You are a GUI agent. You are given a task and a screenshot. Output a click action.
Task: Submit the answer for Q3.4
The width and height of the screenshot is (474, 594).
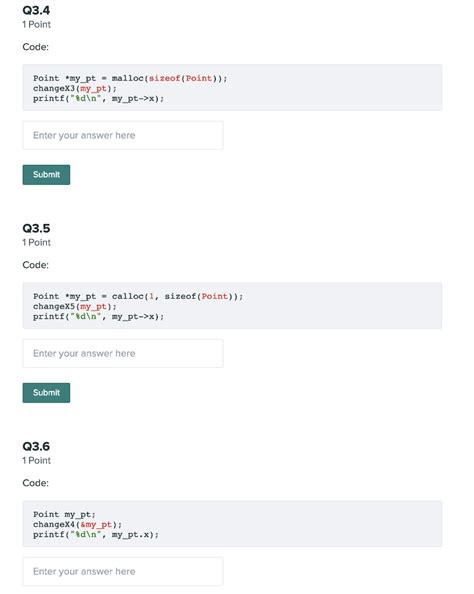click(x=46, y=175)
